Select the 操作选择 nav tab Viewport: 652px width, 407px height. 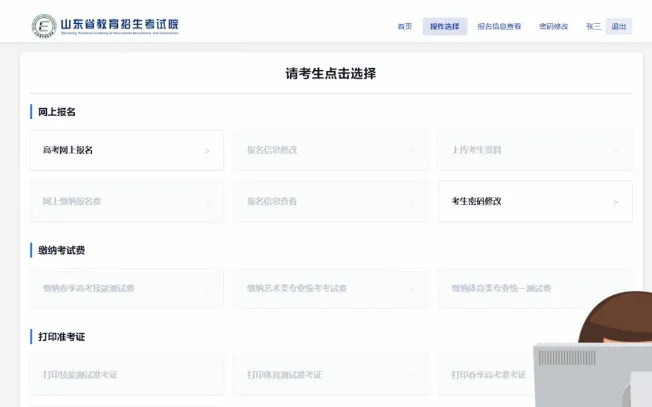[x=445, y=26]
